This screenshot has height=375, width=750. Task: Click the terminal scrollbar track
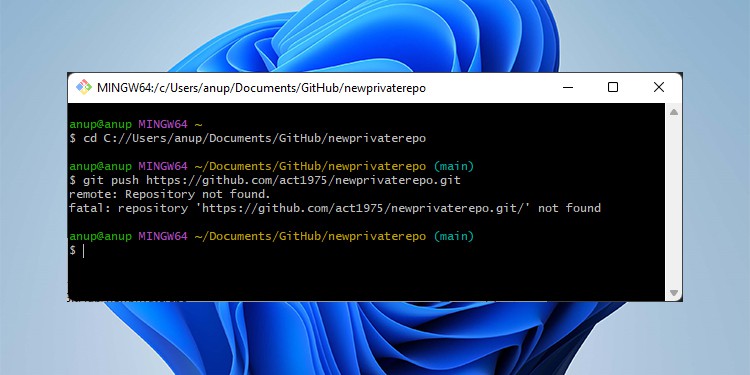[673, 202]
